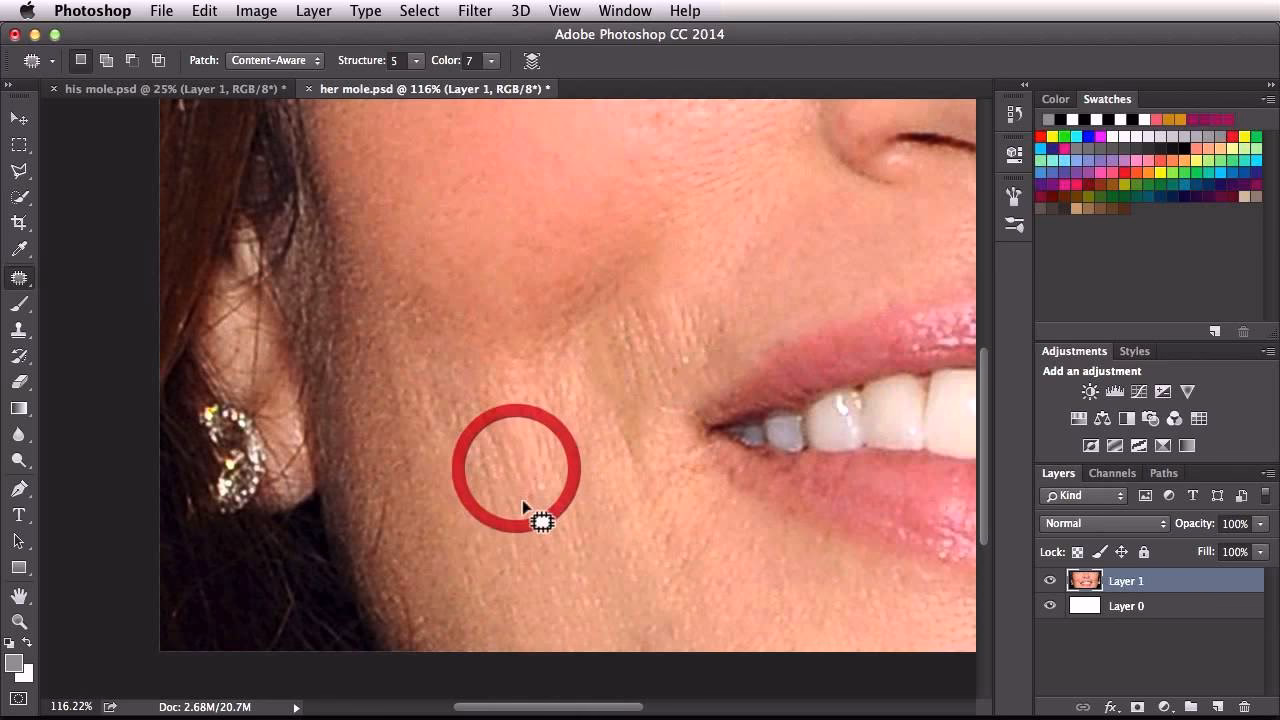This screenshot has height=720, width=1280.
Task: Open the Swatches panel
Action: pyautogui.click(x=1107, y=99)
